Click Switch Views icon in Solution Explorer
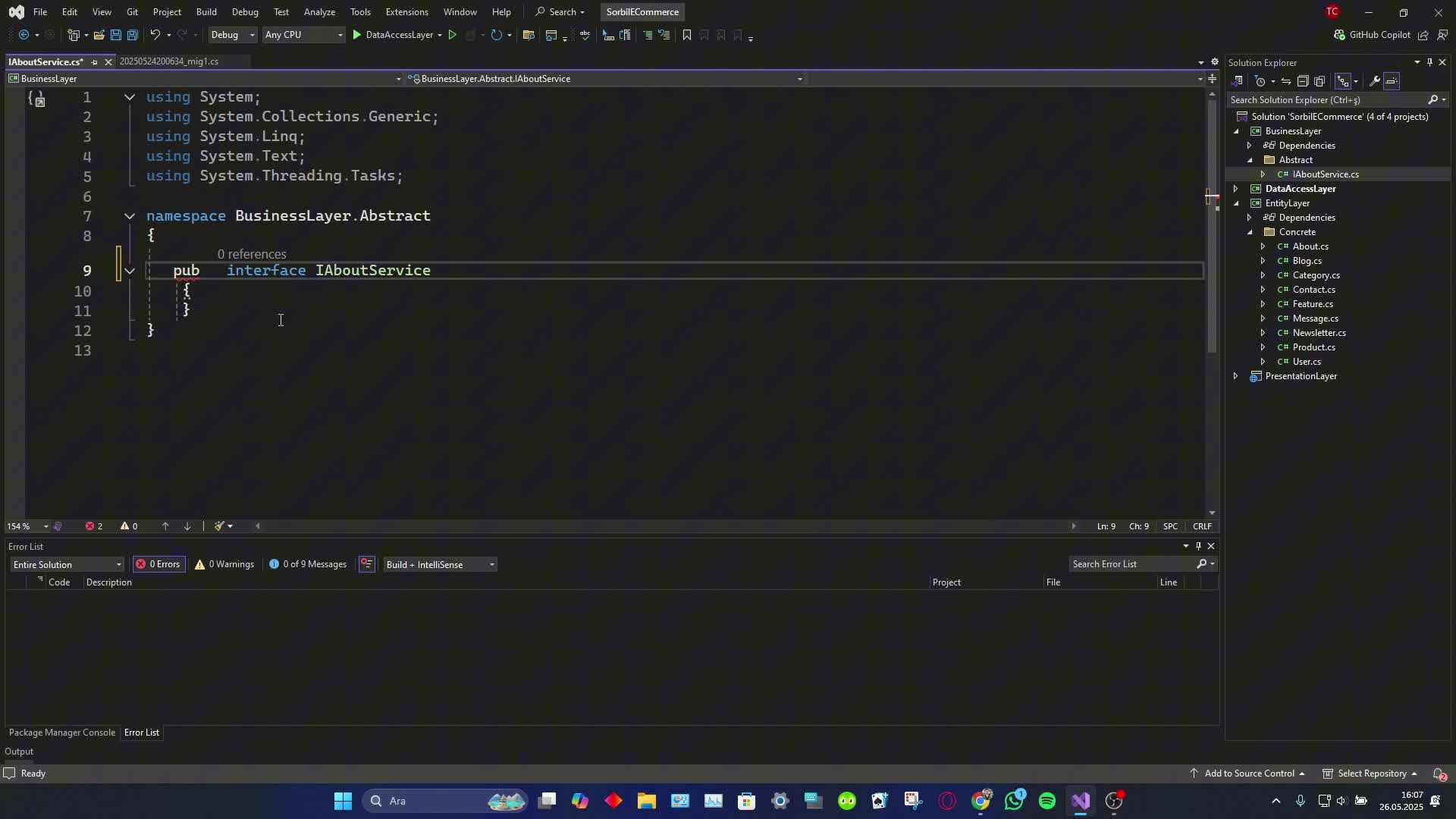Image resolution: width=1456 pixels, height=819 pixels. [1238, 81]
